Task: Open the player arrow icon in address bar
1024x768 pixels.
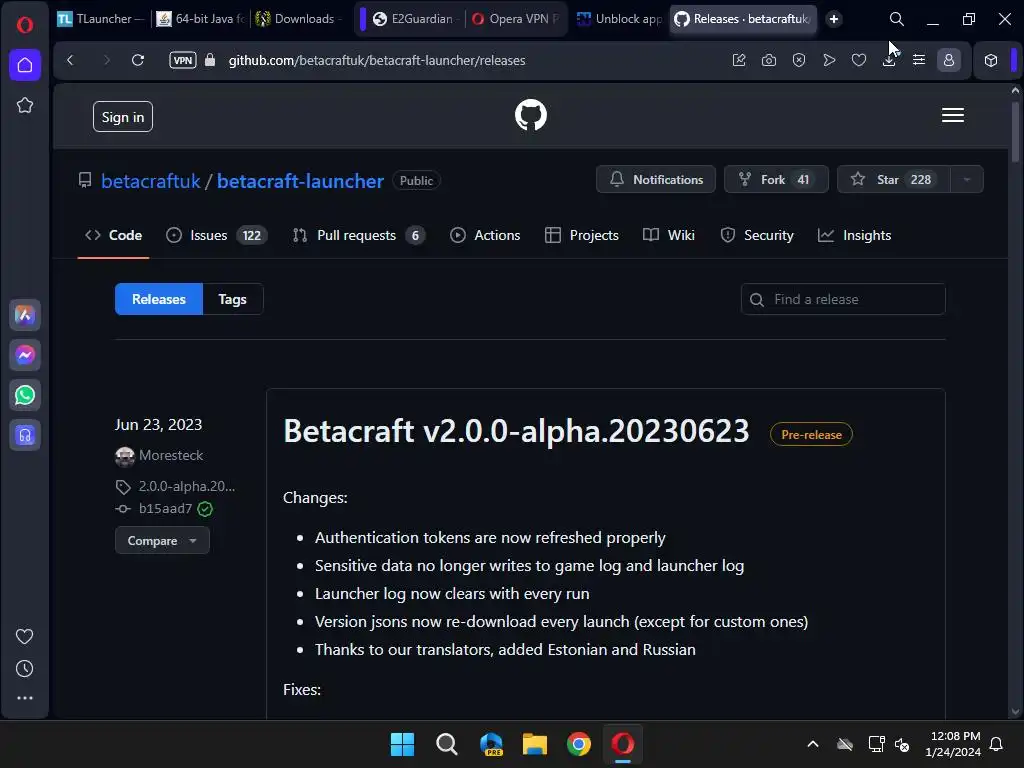Action: [829, 60]
